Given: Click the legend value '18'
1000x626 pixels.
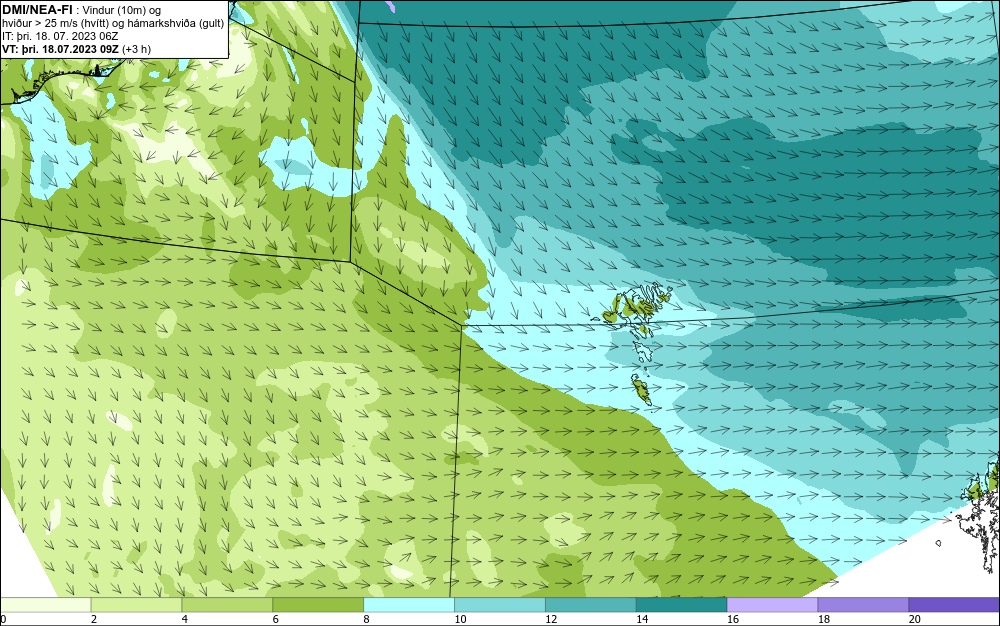Looking at the screenshot, I should (824, 619).
